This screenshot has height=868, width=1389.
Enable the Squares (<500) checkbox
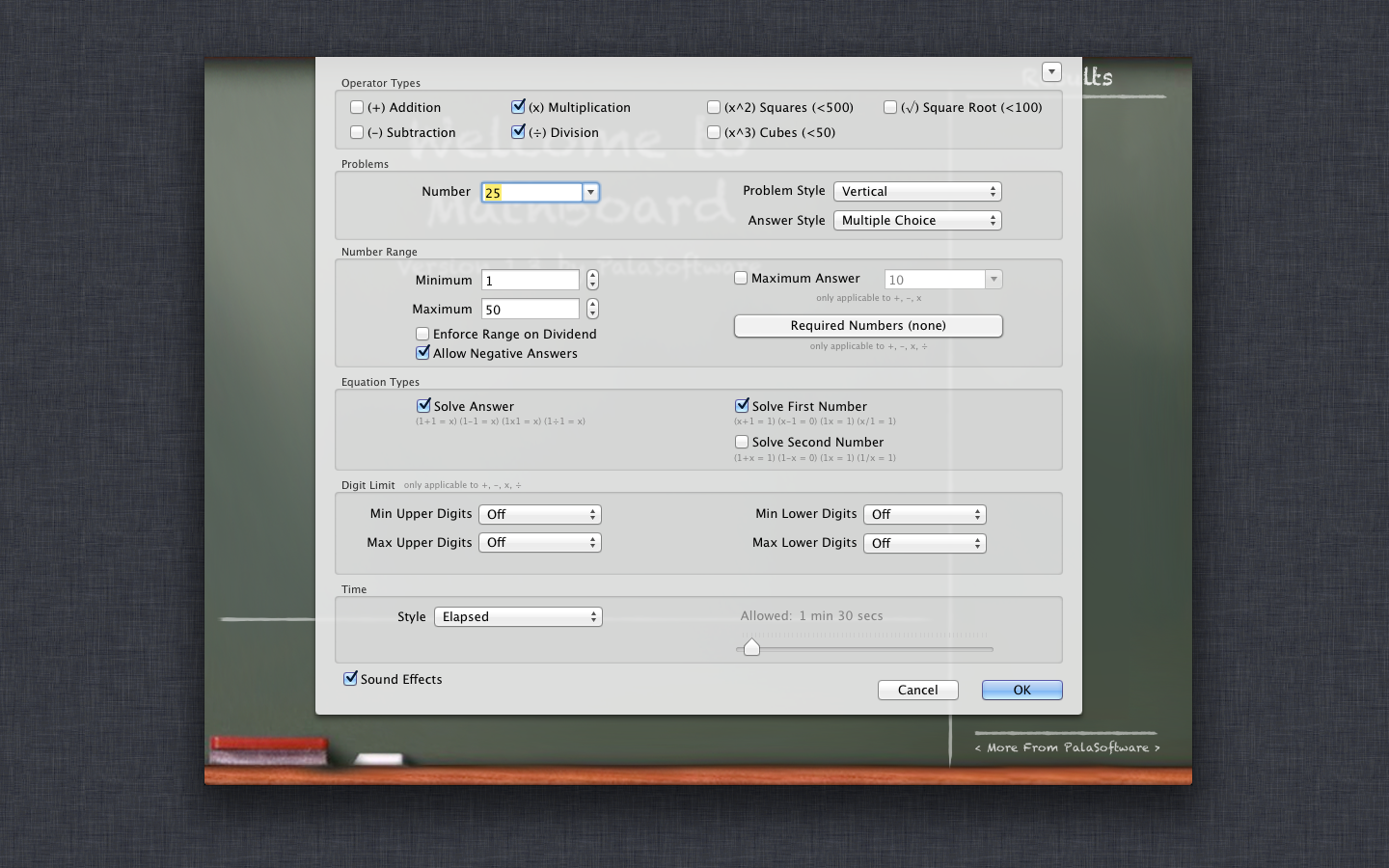pyautogui.click(x=714, y=107)
